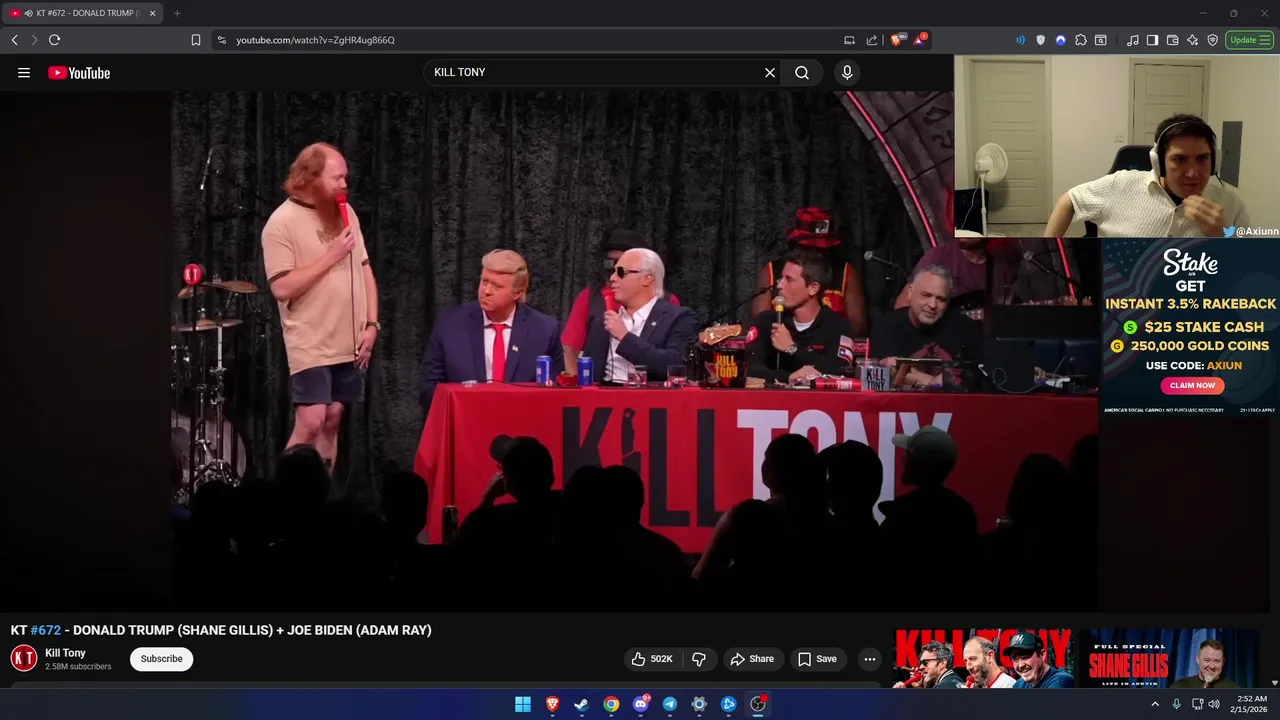This screenshot has height=720, width=1280.
Task: Click CLAIM NOW on the Stake ad
Action: tap(1192, 385)
